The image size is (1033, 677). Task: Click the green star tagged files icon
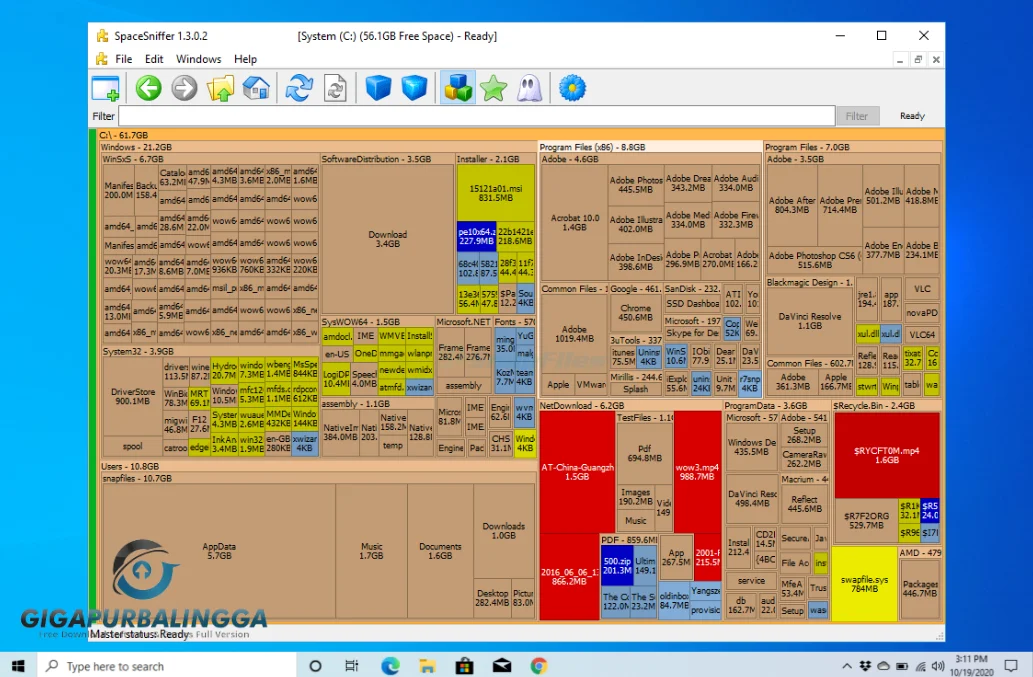(493, 88)
